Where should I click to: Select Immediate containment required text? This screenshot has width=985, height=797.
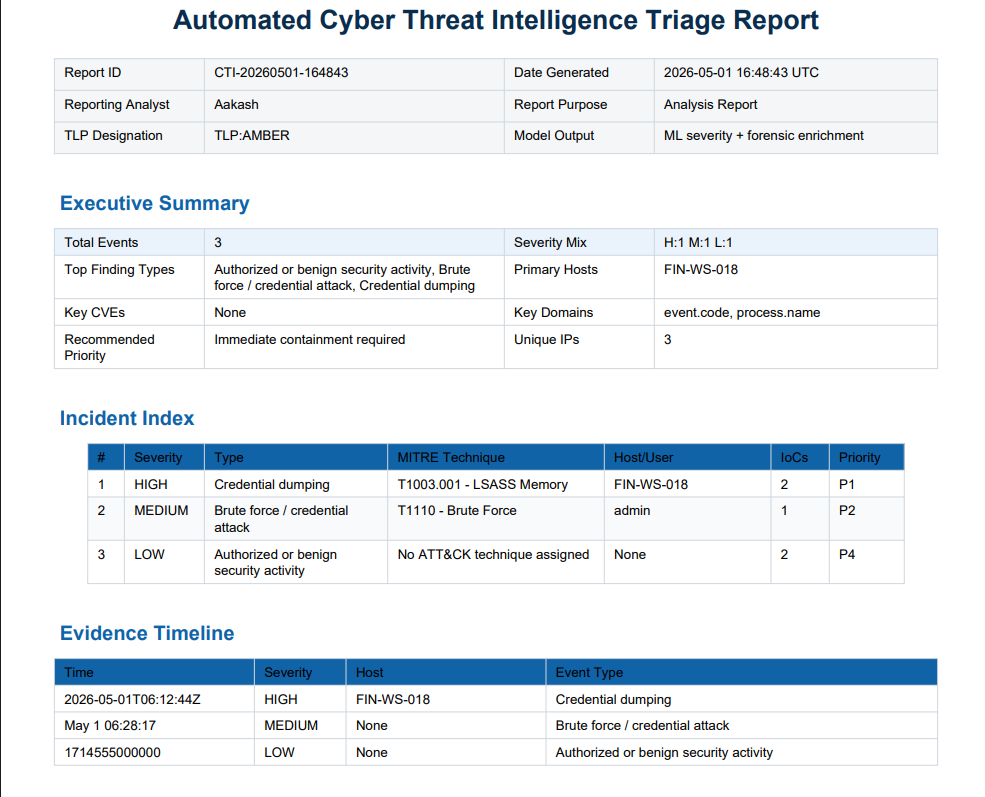coord(310,340)
